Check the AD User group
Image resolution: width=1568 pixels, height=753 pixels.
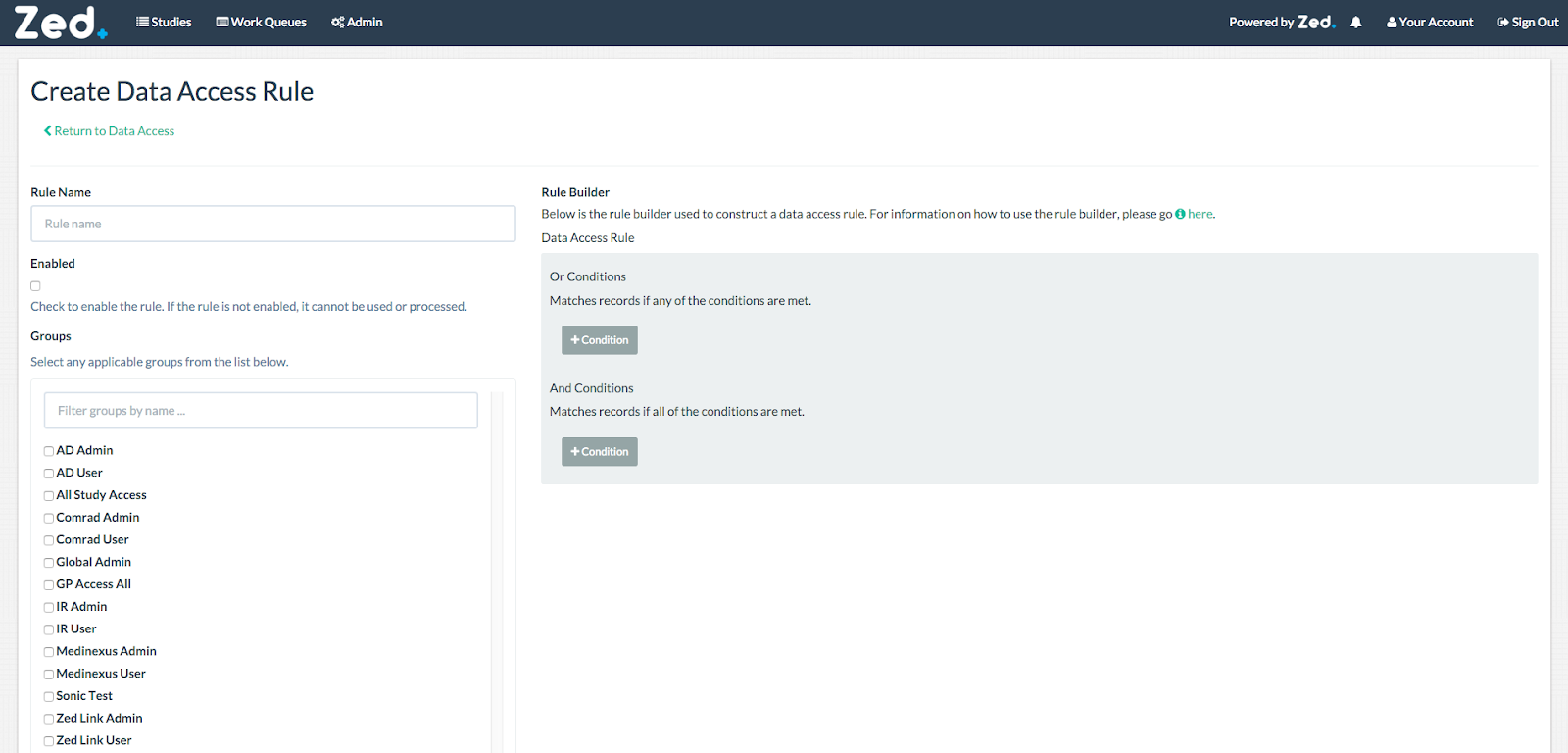coord(48,474)
